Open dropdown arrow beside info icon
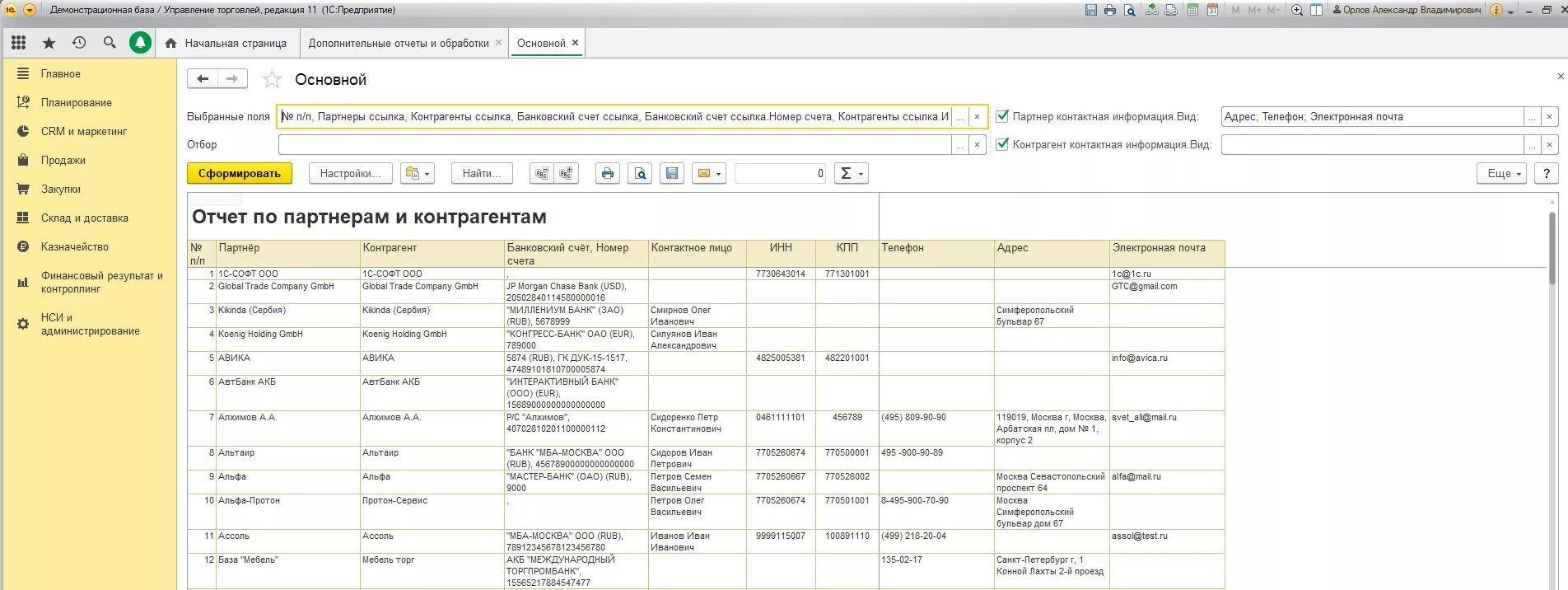This screenshot has width=1568, height=590. [x=1511, y=12]
